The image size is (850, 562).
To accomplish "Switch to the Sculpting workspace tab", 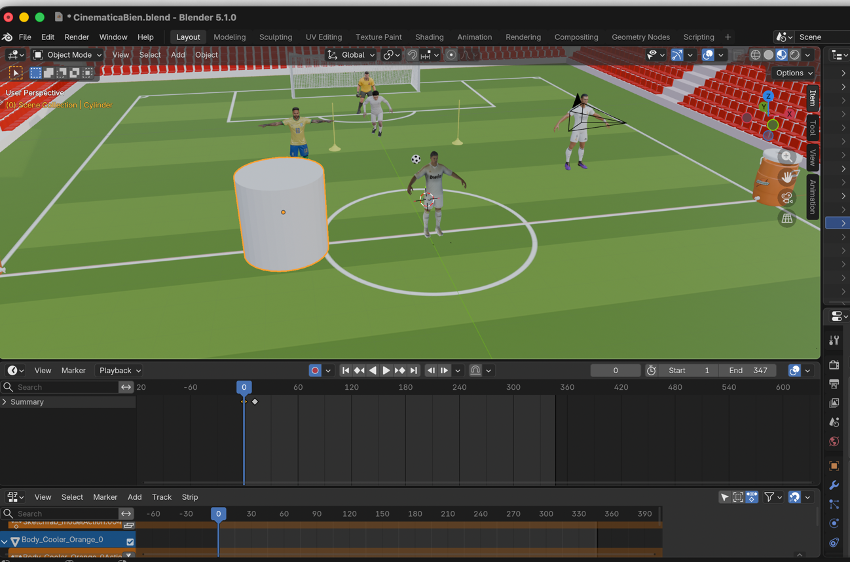I will point(276,37).
